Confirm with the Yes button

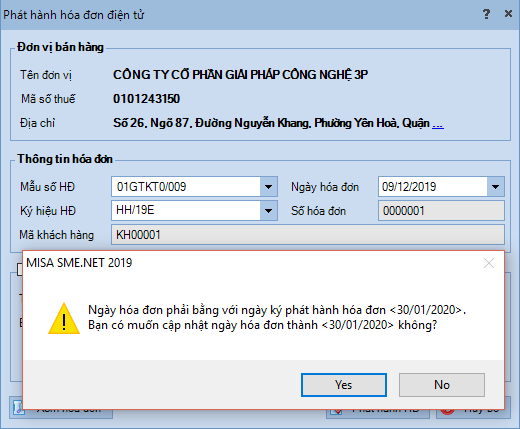click(344, 385)
